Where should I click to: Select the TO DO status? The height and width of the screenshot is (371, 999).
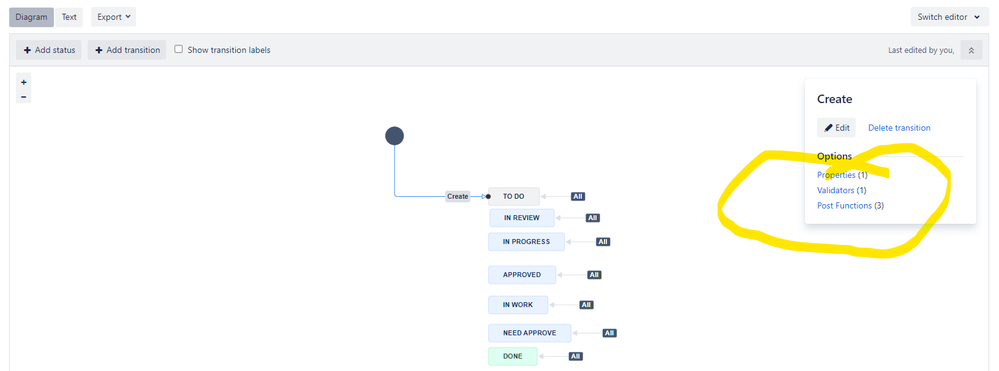pyautogui.click(x=514, y=196)
